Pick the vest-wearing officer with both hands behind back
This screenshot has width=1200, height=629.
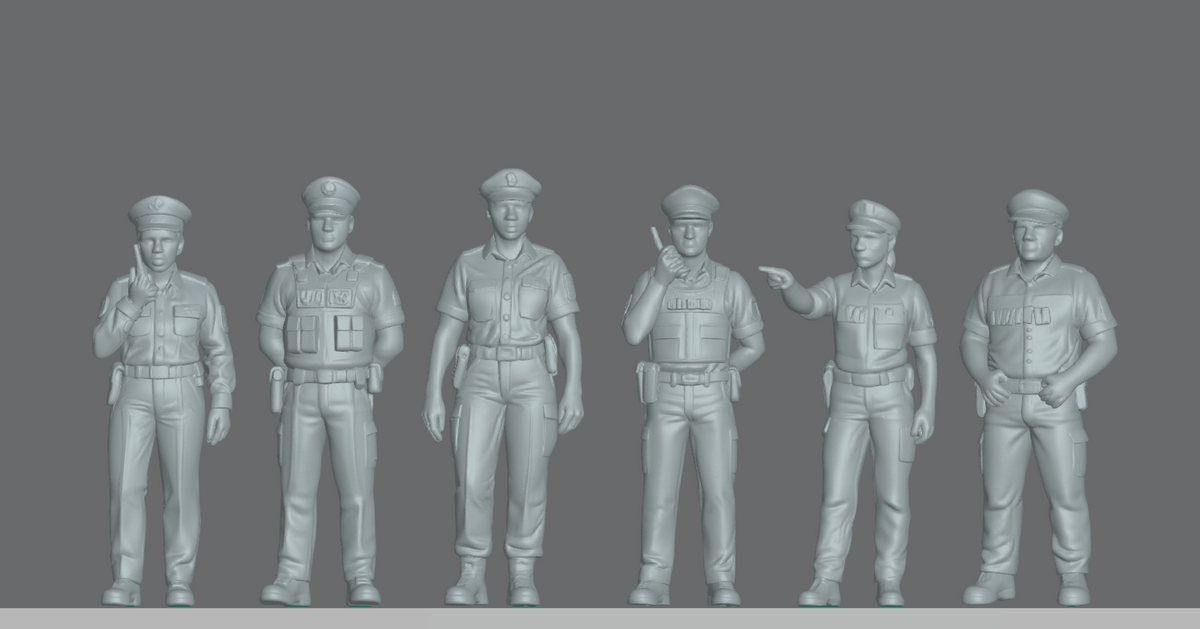pyautogui.click(x=329, y=391)
